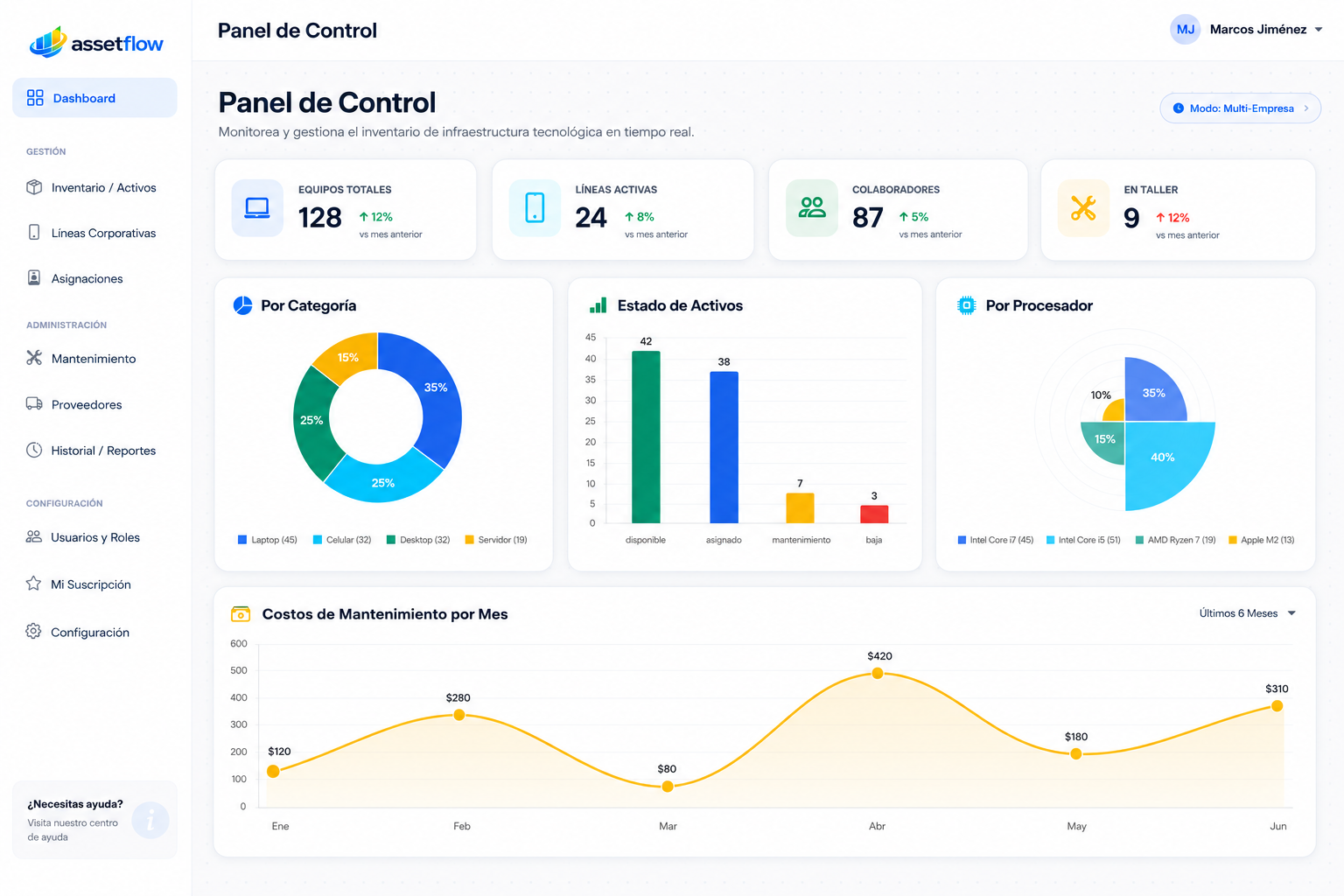Click the Servidor (19) legend swatch

[x=469, y=540]
